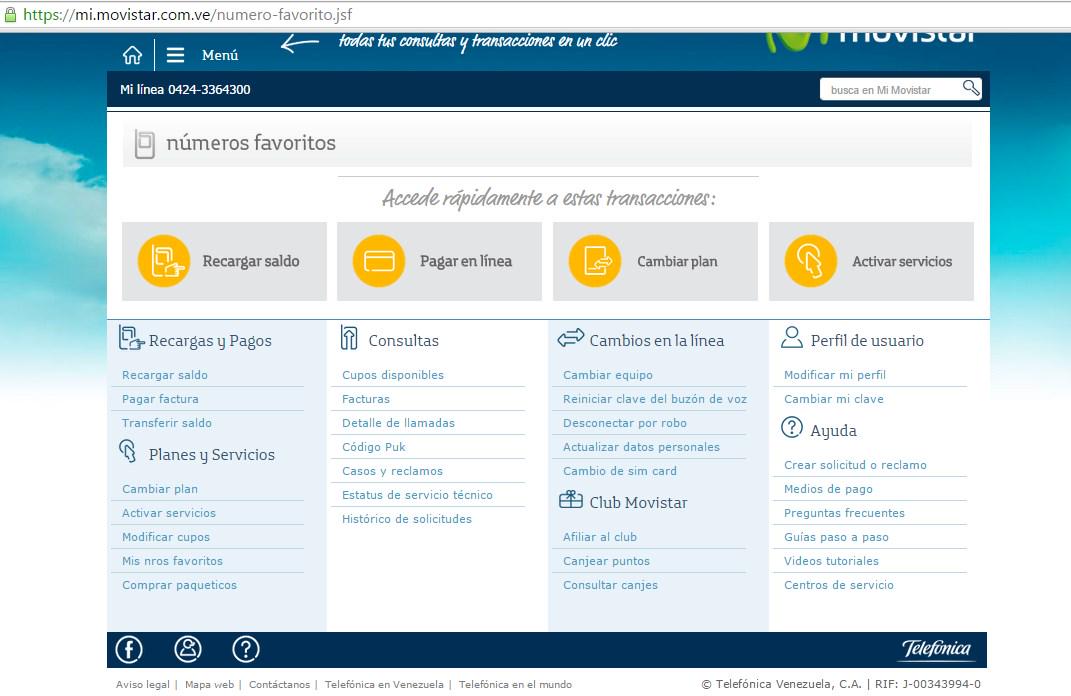Viewport: 1071px width, 696px height.
Task: Open the Código Puk link
Action: 374,447
